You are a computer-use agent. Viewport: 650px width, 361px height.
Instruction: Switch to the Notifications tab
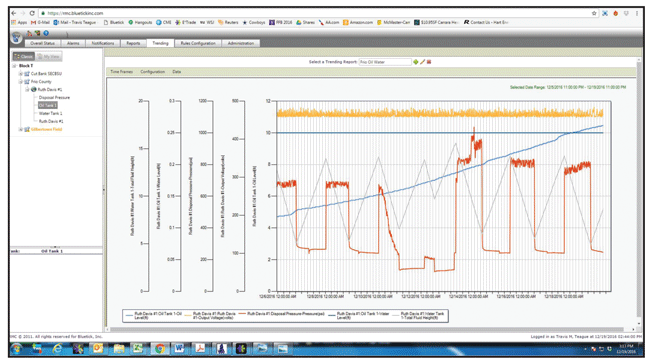[x=103, y=43]
